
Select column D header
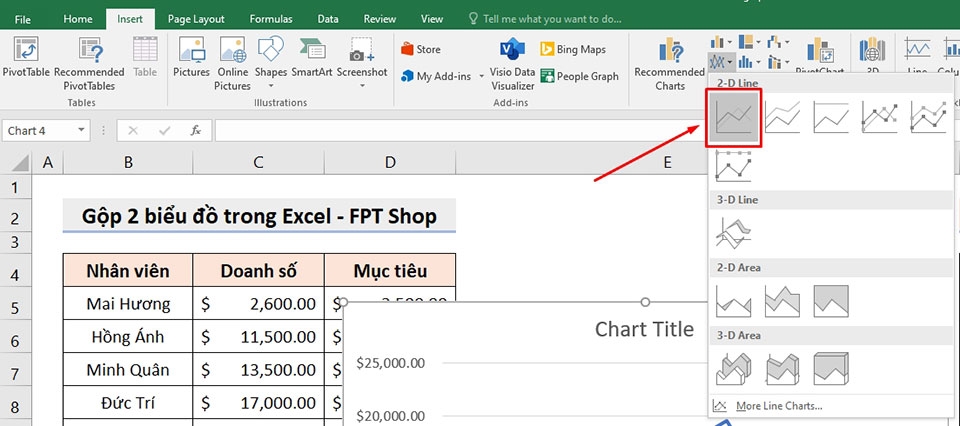(x=390, y=162)
